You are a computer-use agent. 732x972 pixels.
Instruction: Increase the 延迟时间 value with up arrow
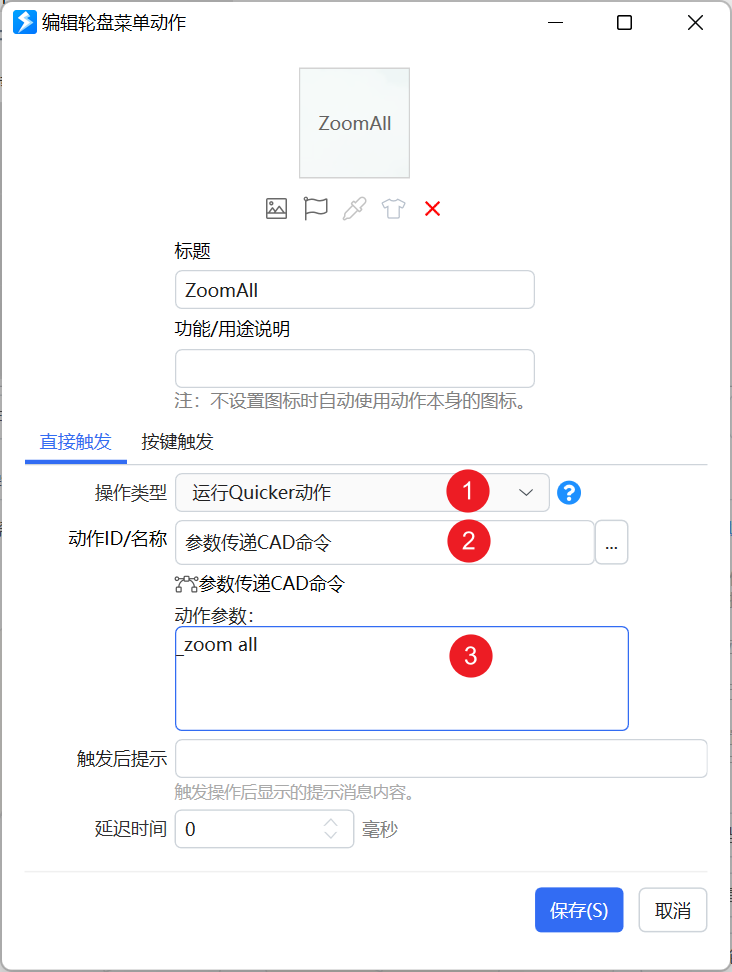[331, 822]
